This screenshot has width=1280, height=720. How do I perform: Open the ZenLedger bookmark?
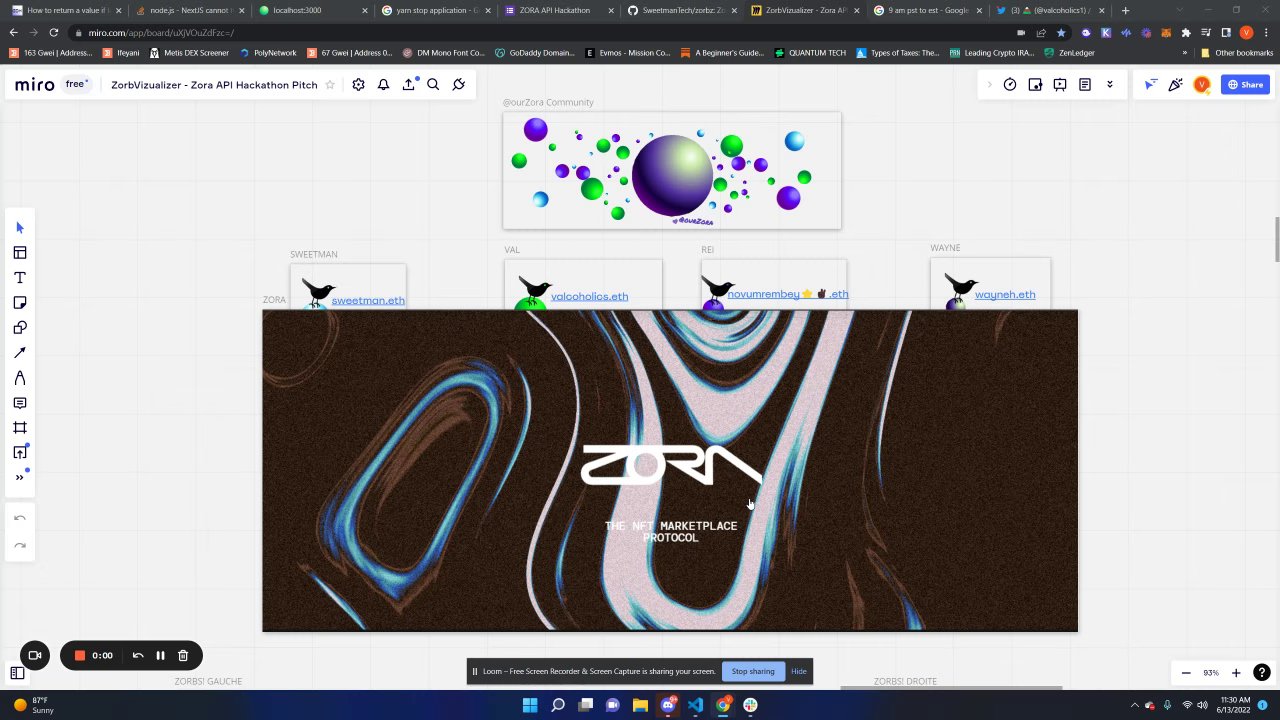(x=1070, y=52)
